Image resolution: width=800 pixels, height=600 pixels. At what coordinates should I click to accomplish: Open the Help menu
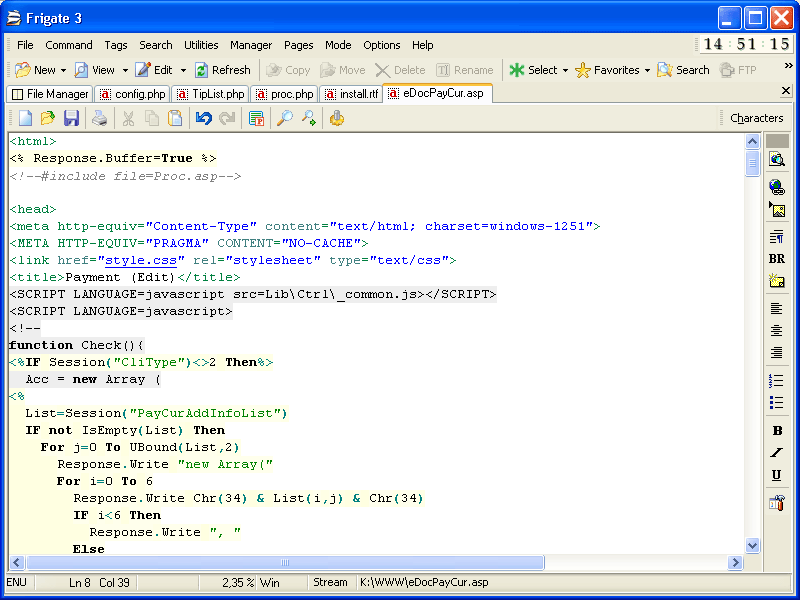point(422,45)
